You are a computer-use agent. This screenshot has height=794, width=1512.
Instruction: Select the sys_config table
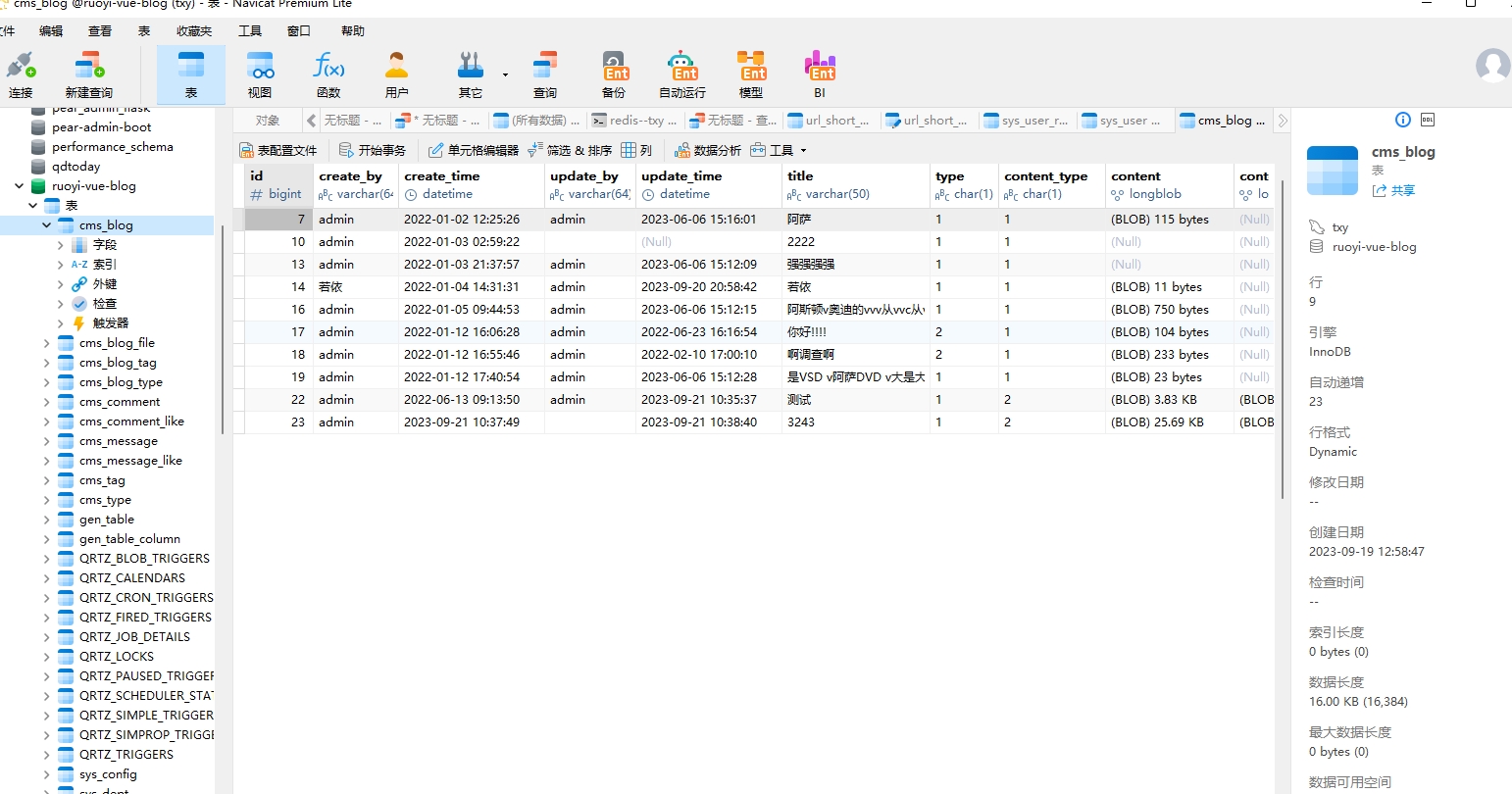click(x=108, y=773)
